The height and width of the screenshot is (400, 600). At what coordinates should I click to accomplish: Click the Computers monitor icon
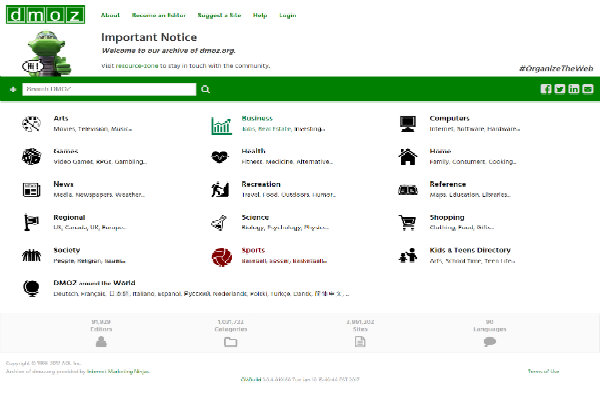408,124
